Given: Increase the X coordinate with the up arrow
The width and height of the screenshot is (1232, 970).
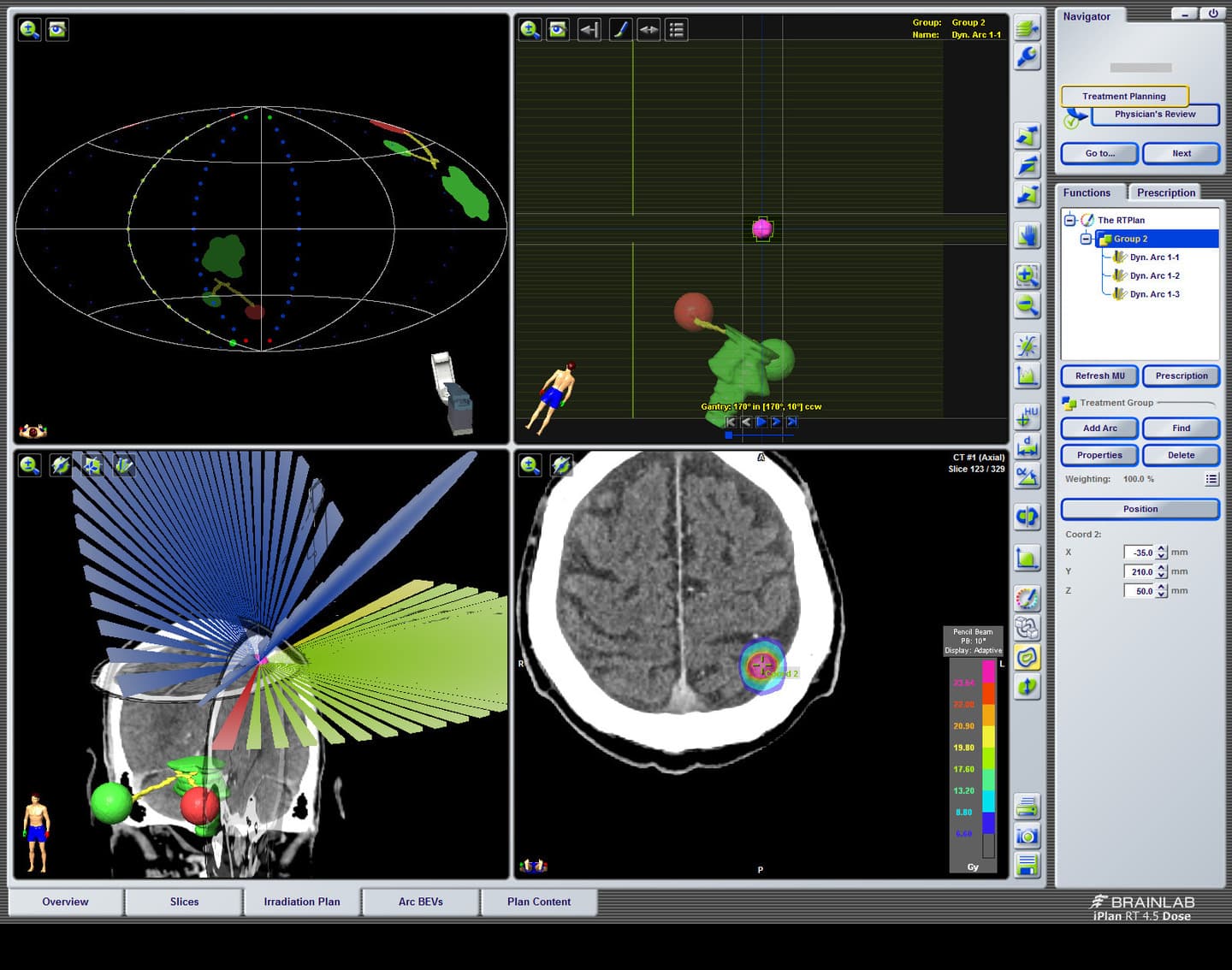Looking at the screenshot, I should click(x=1161, y=548).
